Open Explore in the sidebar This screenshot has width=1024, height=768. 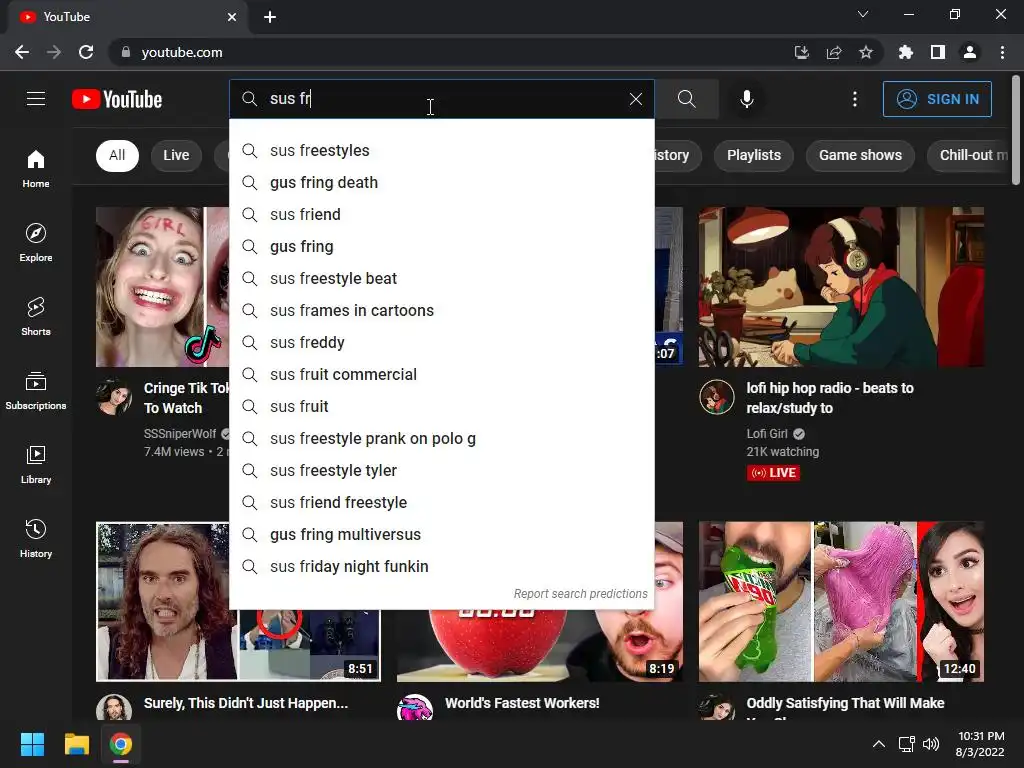click(x=36, y=242)
